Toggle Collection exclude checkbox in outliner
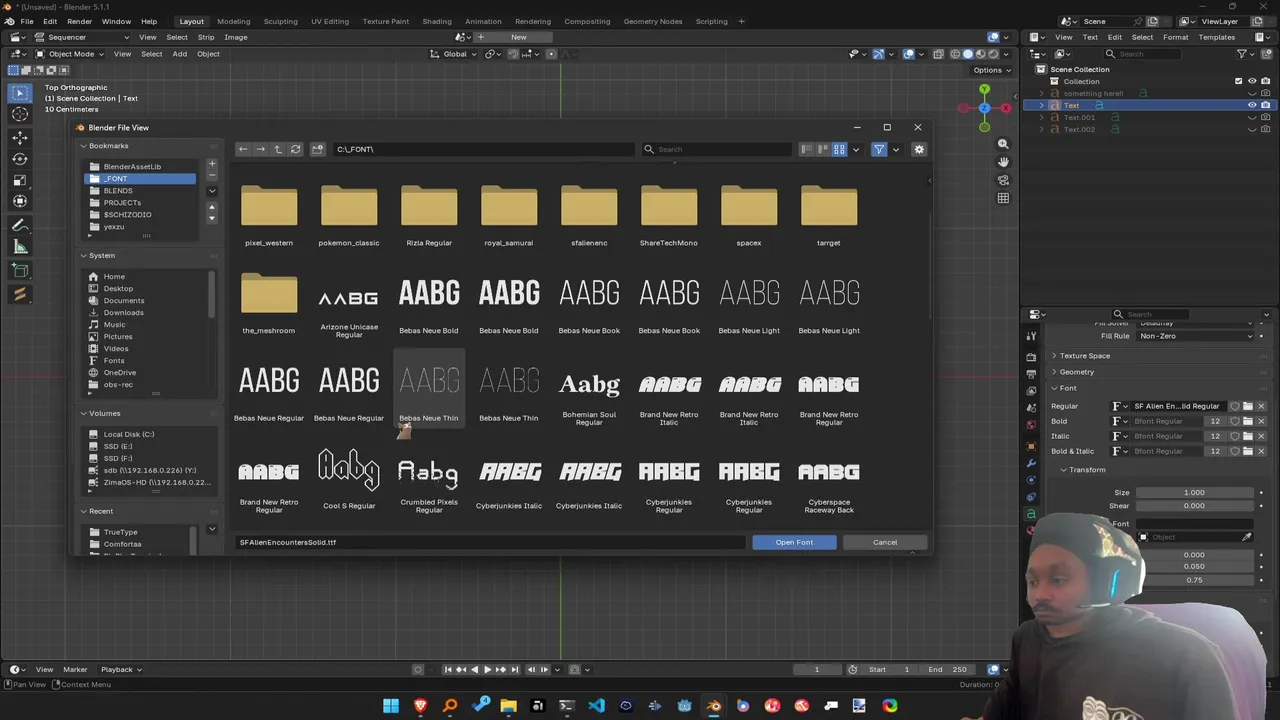Viewport: 1280px width, 720px height. tap(1238, 81)
